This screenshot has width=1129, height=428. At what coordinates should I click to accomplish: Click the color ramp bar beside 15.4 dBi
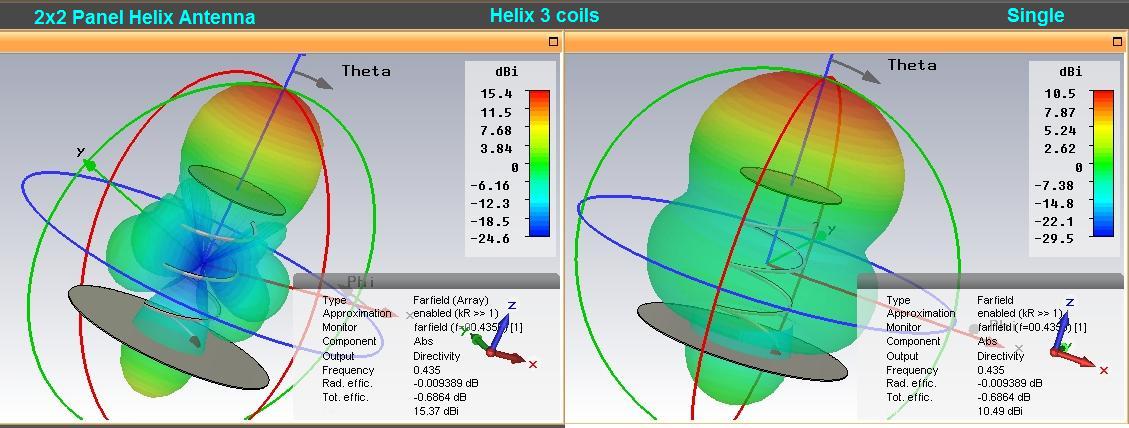coord(539,163)
